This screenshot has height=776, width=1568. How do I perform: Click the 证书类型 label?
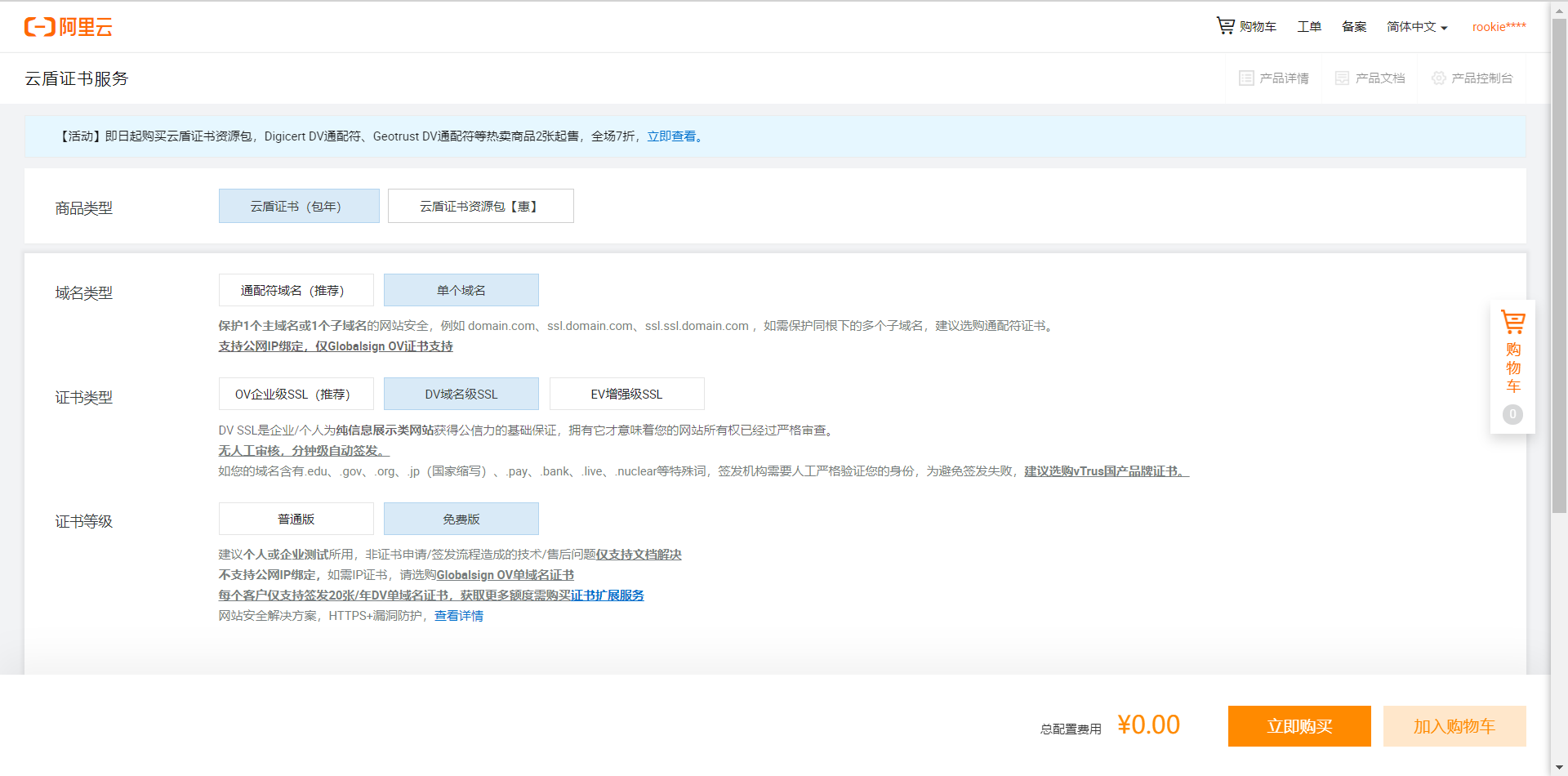(x=84, y=398)
